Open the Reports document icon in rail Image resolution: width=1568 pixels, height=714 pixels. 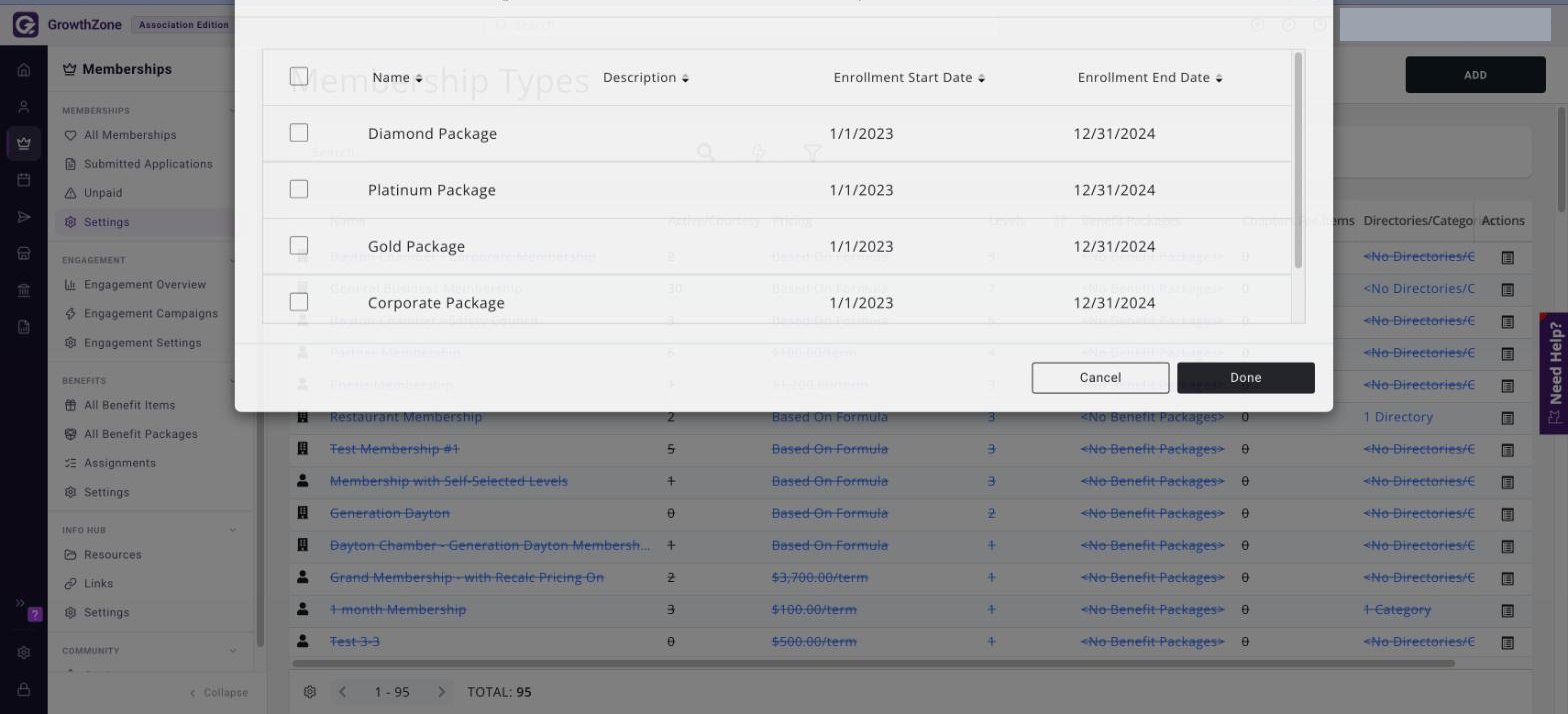(24, 327)
